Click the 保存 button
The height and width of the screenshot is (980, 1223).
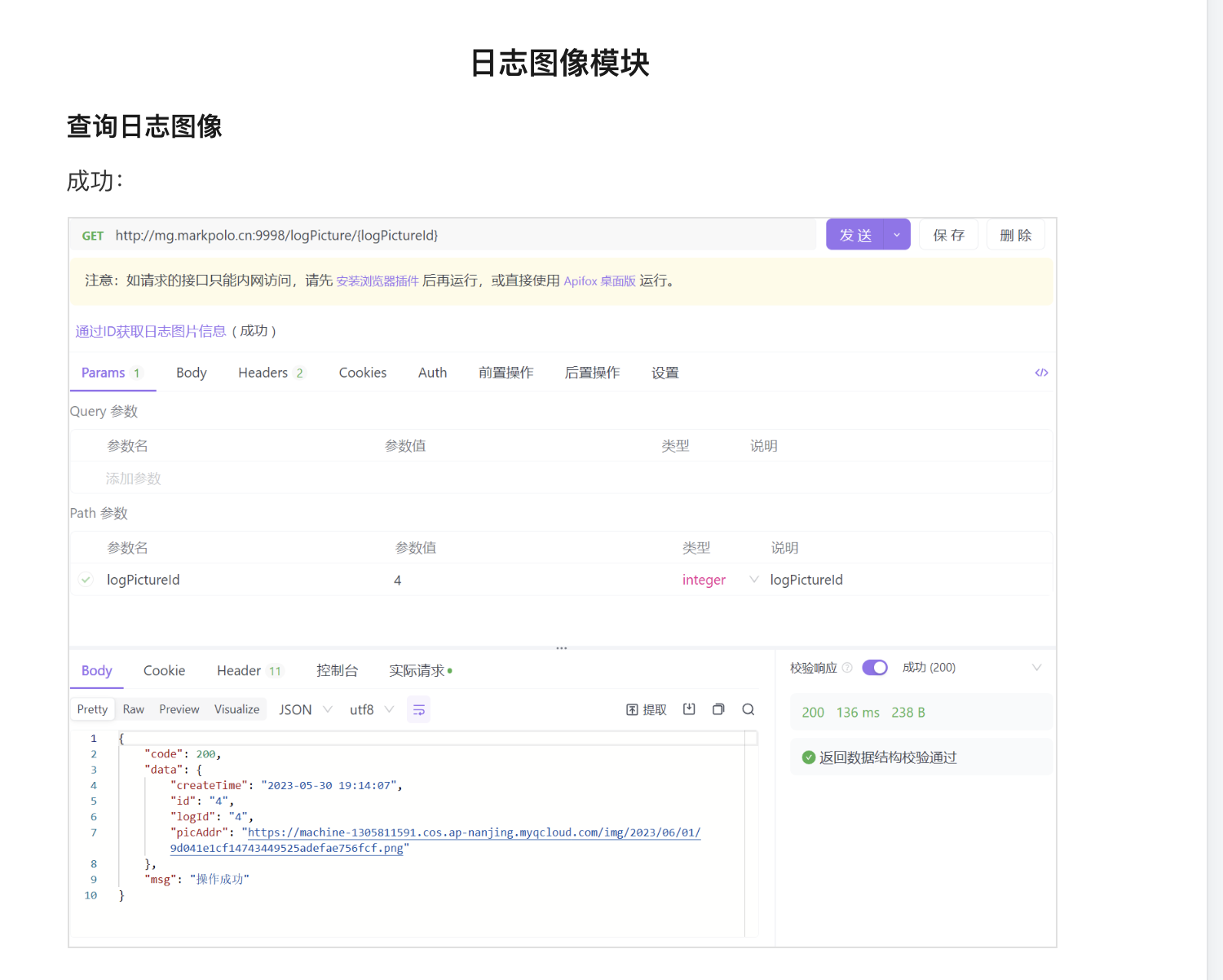(948, 235)
